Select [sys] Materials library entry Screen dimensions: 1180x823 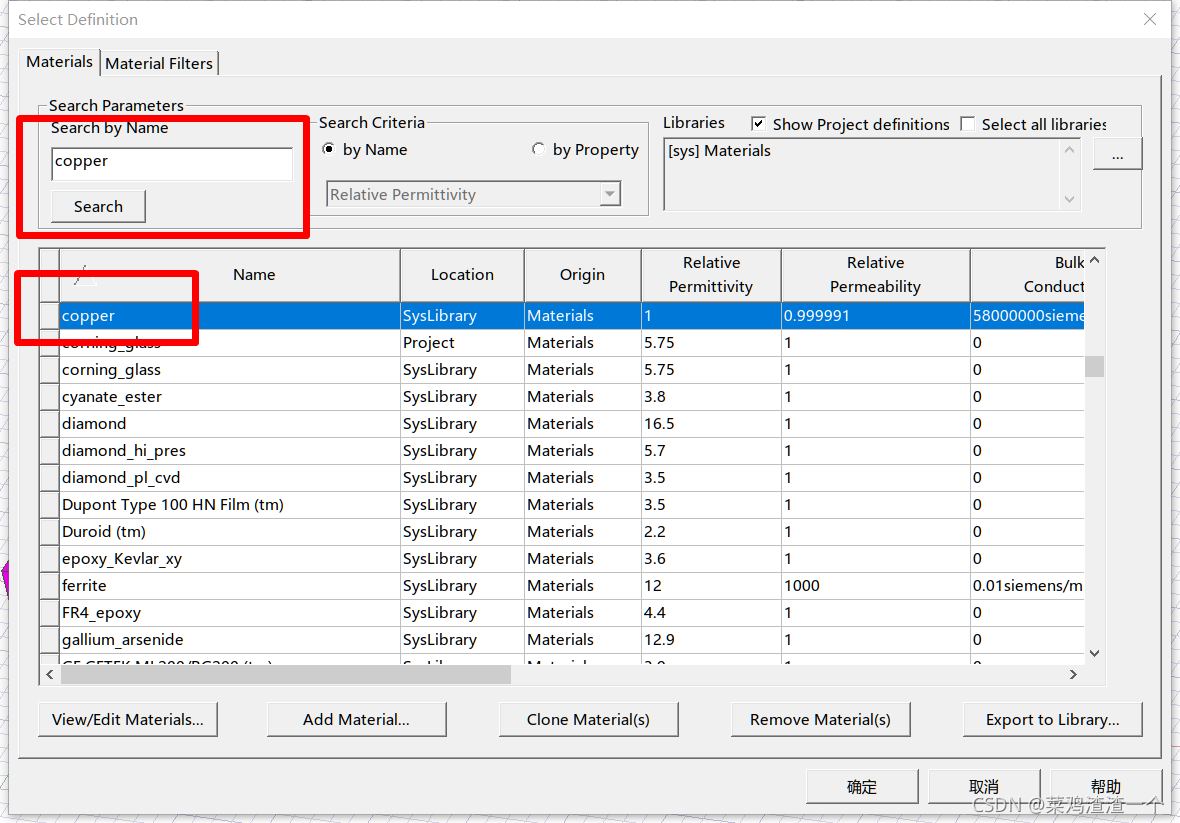pyautogui.click(x=719, y=150)
